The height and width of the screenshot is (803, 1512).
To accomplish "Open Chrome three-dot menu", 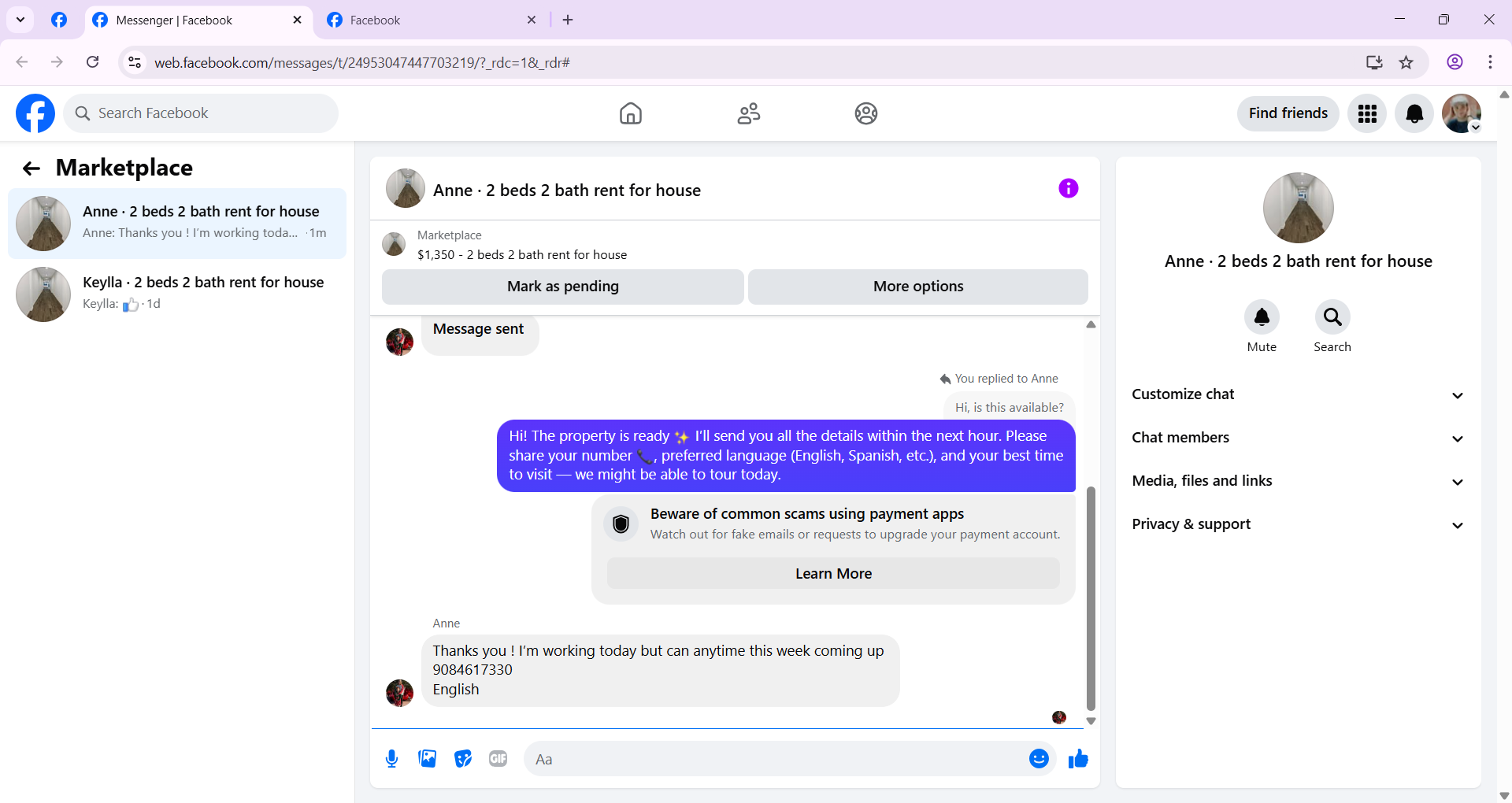I will click(x=1490, y=62).
